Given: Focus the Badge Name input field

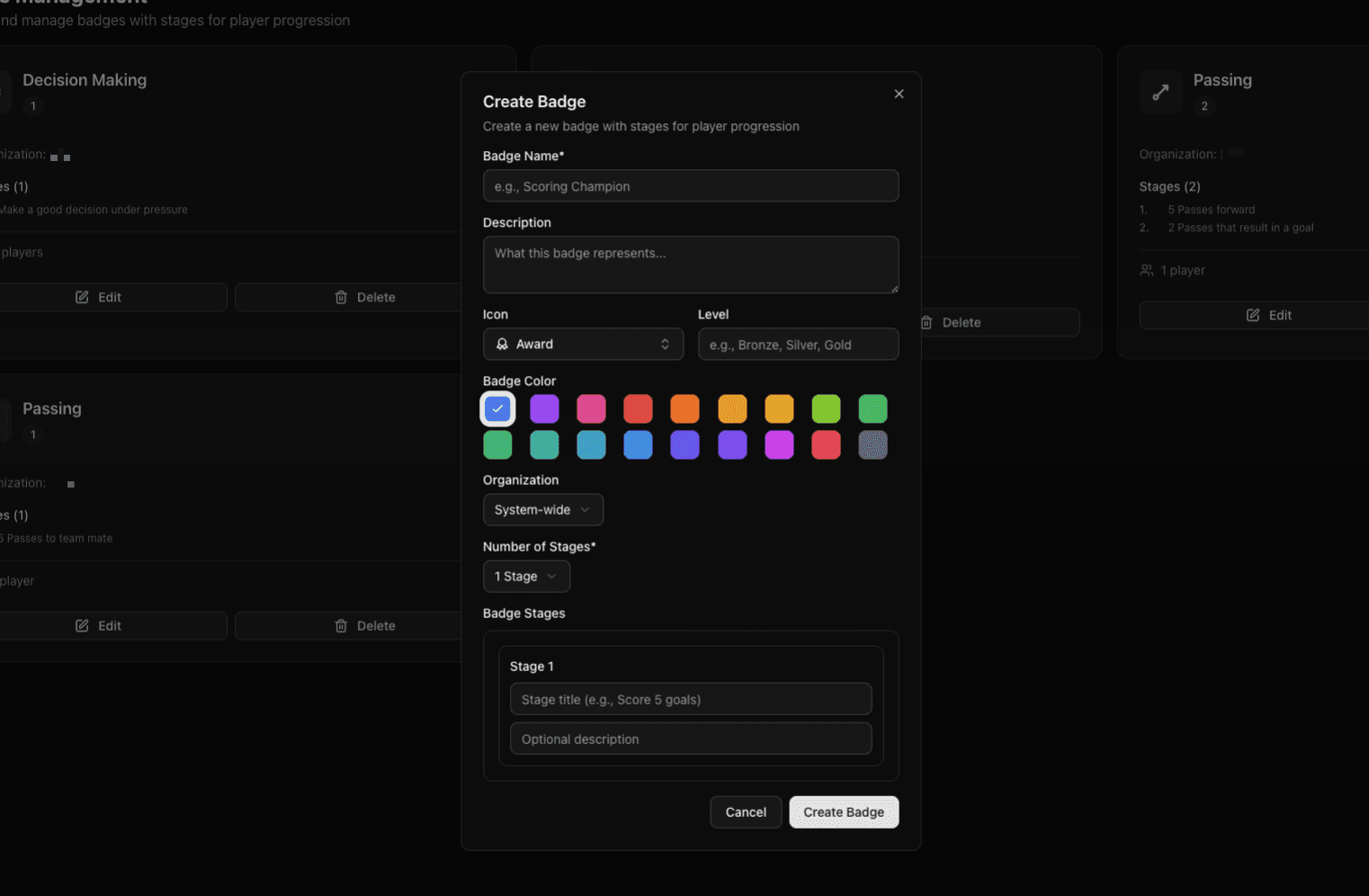Looking at the screenshot, I should coord(690,186).
